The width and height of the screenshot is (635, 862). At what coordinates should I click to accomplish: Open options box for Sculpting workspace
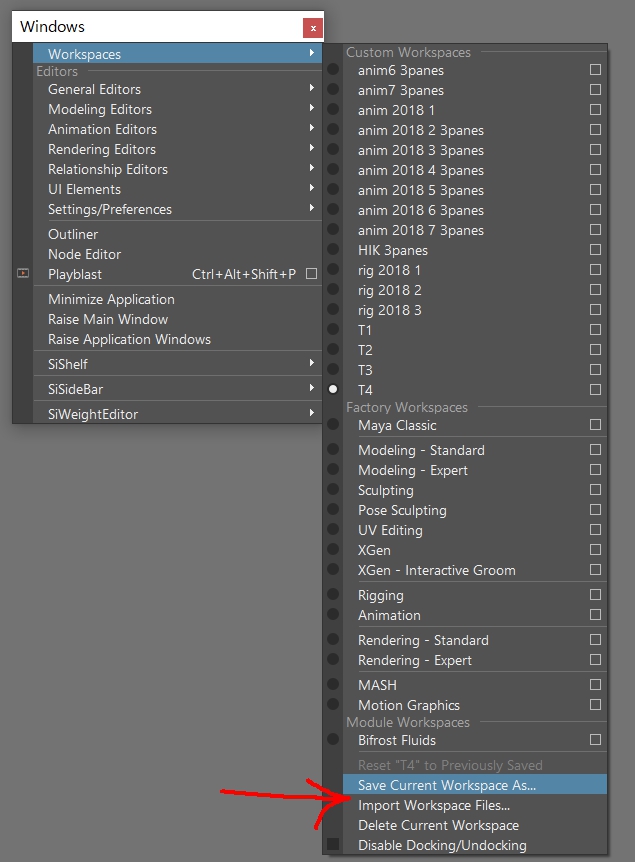tap(595, 490)
